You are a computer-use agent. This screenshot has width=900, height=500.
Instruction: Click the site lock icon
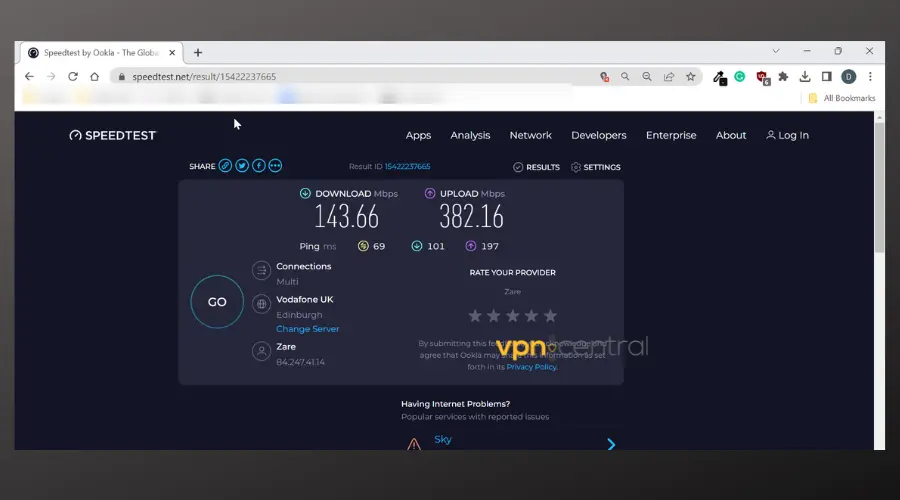click(x=122, y=76)
